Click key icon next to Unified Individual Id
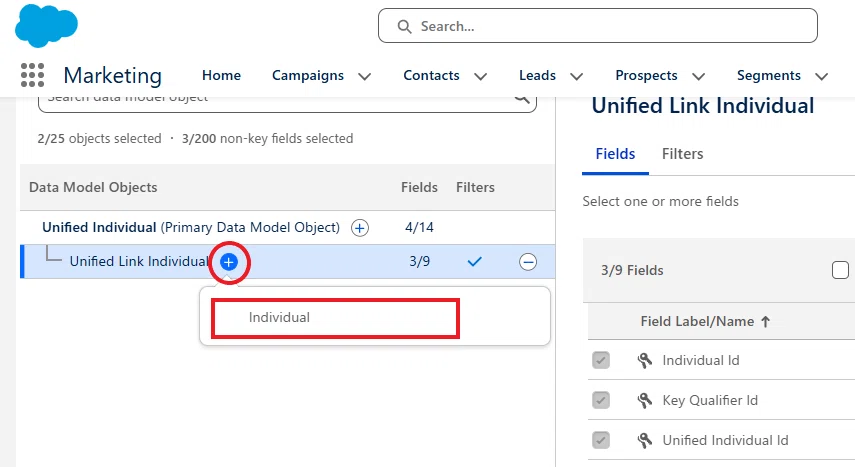This screenshot has width=855, height=467. pos(645,440)
